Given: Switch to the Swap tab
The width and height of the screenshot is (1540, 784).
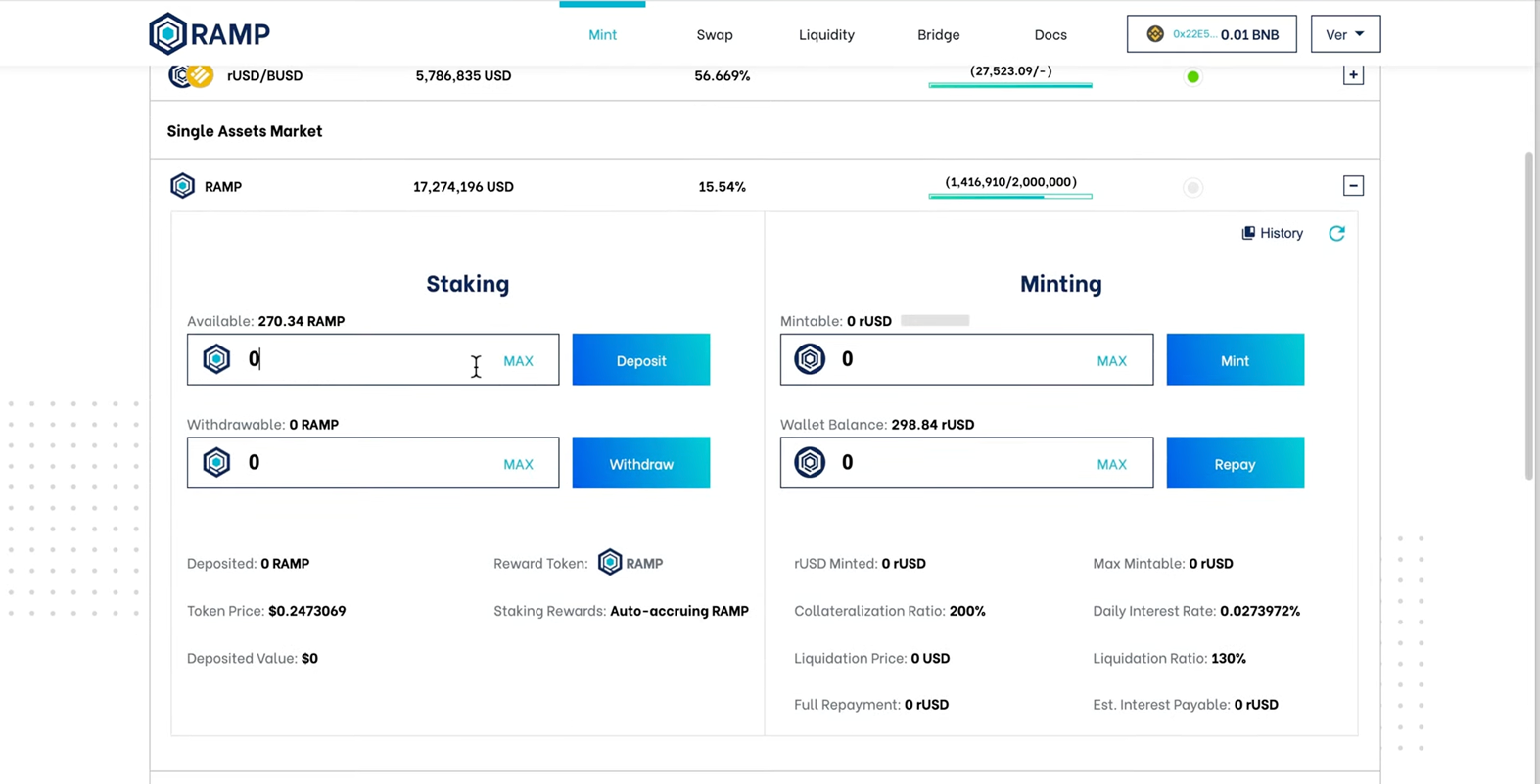Looking at the screenshot, I should coord(714,34).
